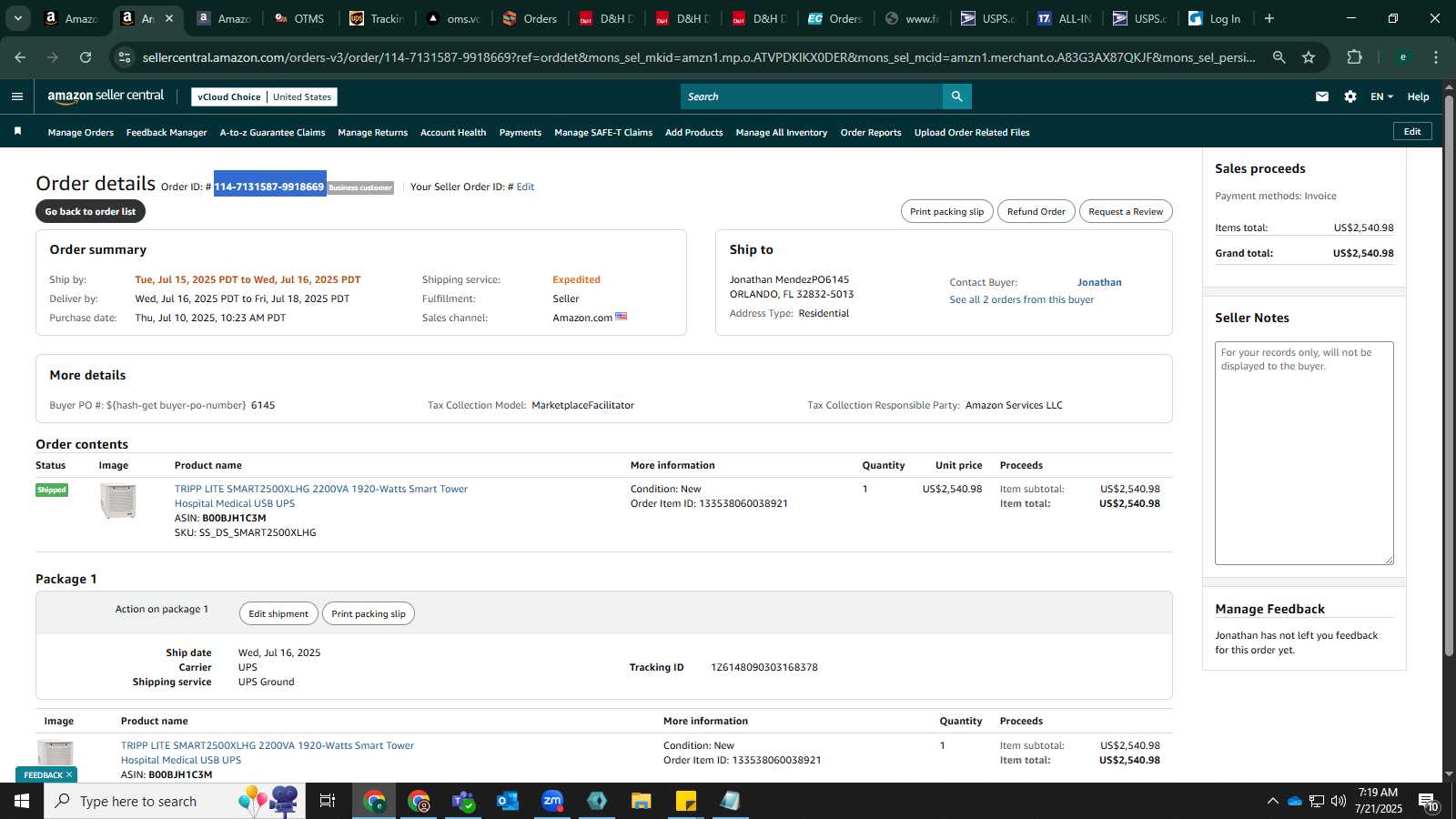Open Zoom from the taskbar
This screenshot has height=819, width=1456.
point(552,801)
